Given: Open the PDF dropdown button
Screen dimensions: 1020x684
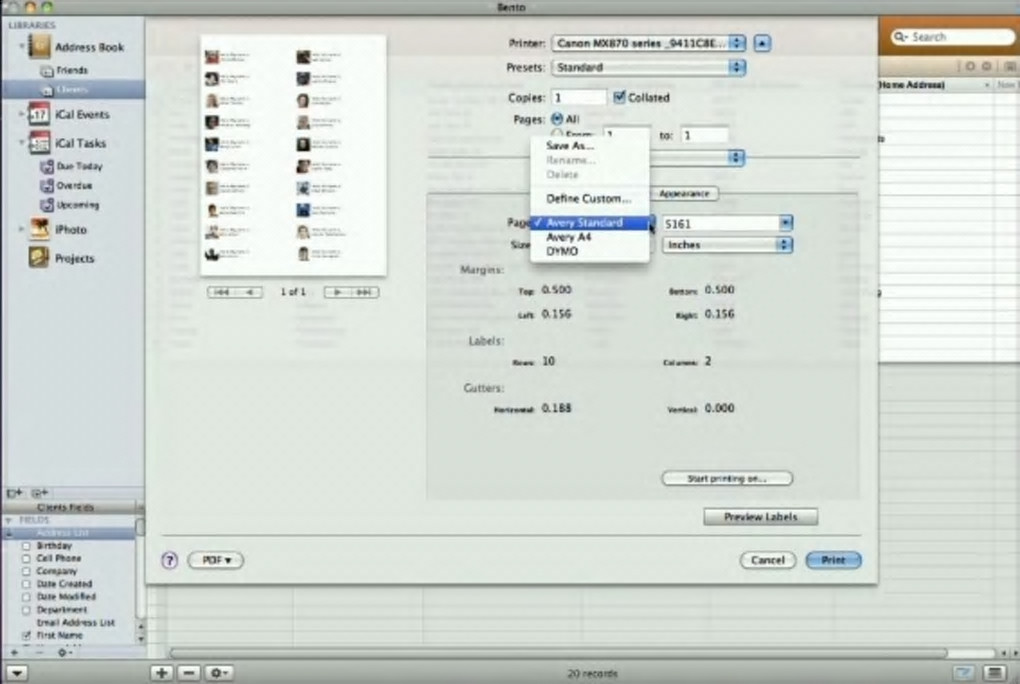Looking at the screenshot, I should (x=215, y=560).
